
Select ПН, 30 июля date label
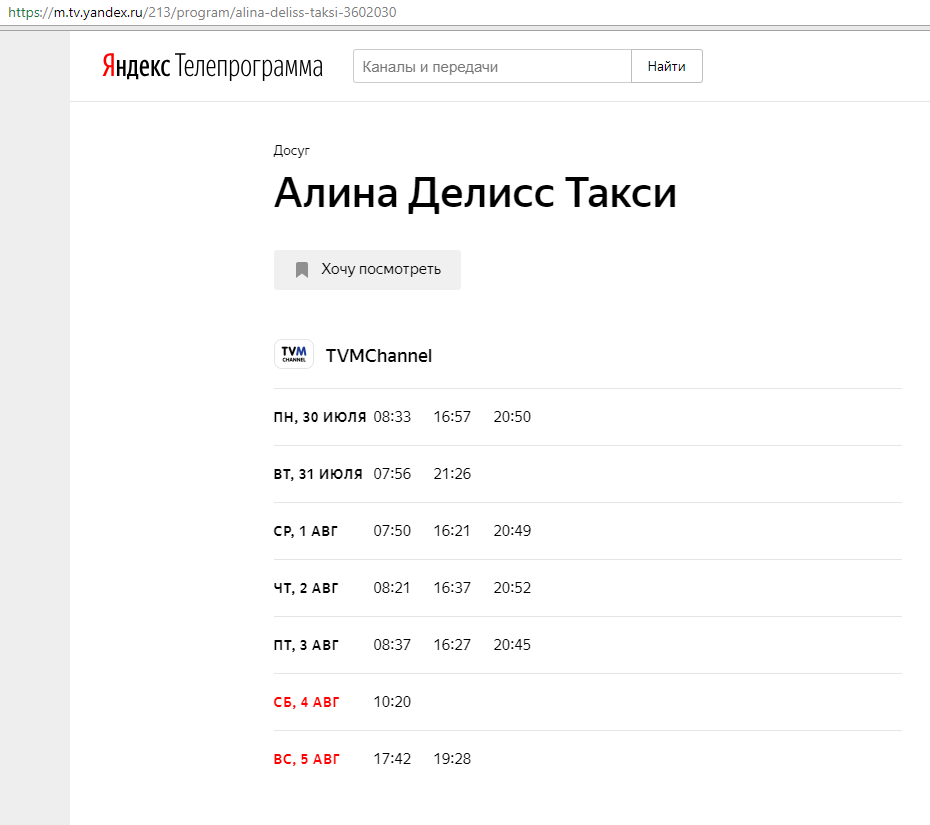(320, 417)
